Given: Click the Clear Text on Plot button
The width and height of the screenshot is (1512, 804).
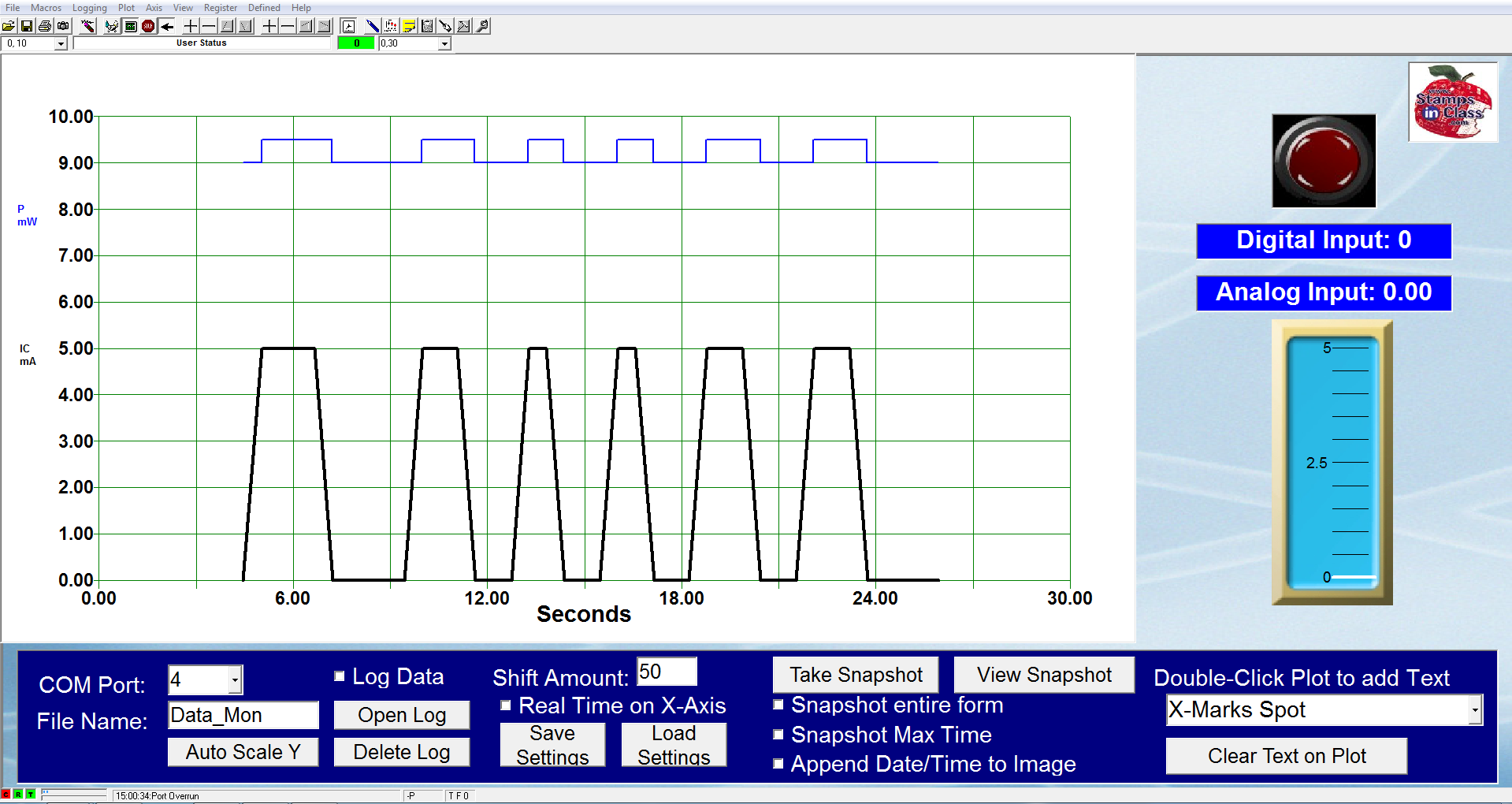Looking at the screenshot, I should [x=1287, y=756].
